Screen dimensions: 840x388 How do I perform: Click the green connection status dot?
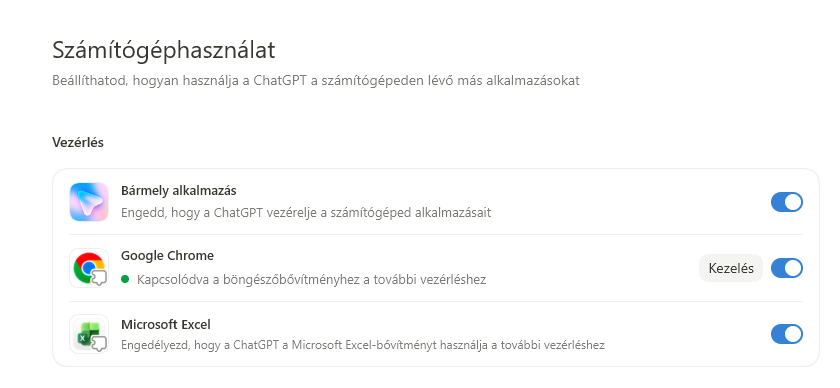pyautogui.click(x=125, y=279)
